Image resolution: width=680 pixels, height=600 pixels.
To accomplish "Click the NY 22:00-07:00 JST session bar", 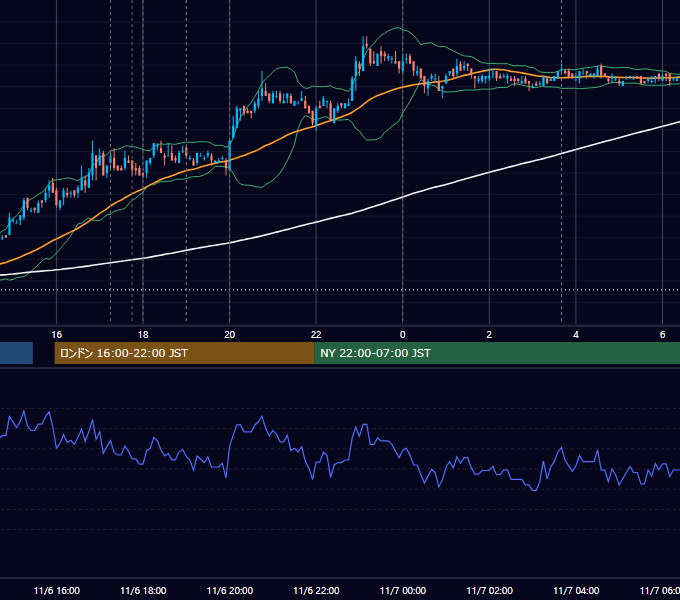I will coord(497,353).
